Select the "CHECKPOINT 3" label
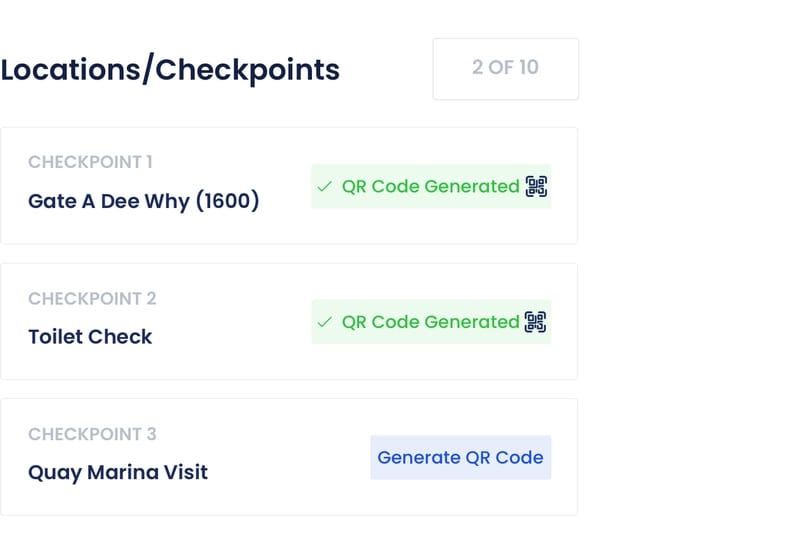The height and width of the screenshot is (556, 800). [x=92, y=434]
